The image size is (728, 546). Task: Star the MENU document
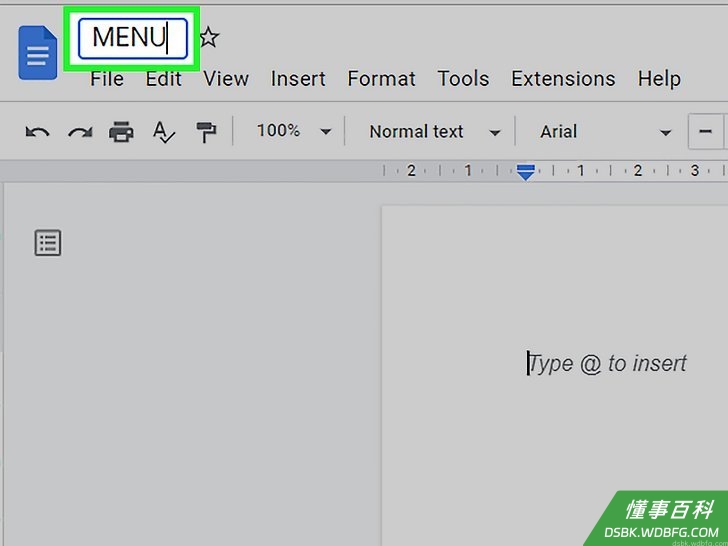pos(209,38)
